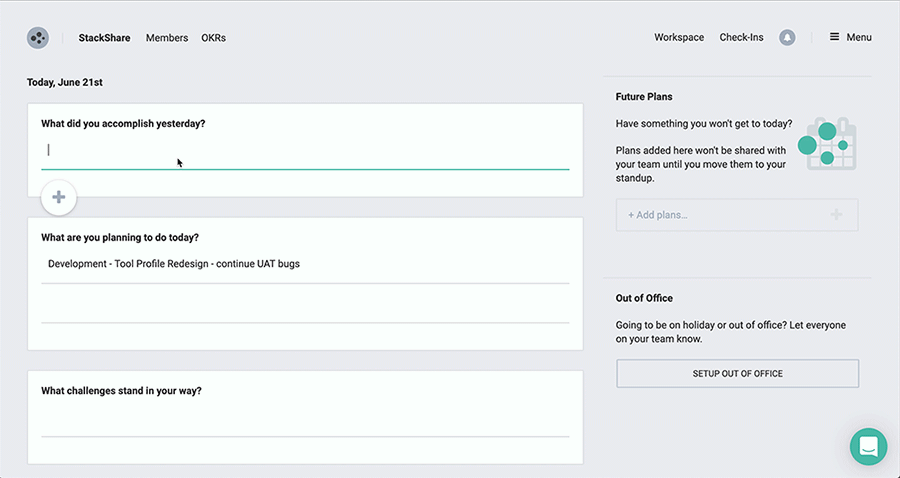Open the StackShare team page
The width and height of the screenshot is (900, 478).
pyautogui.click(x=108, y=38)
